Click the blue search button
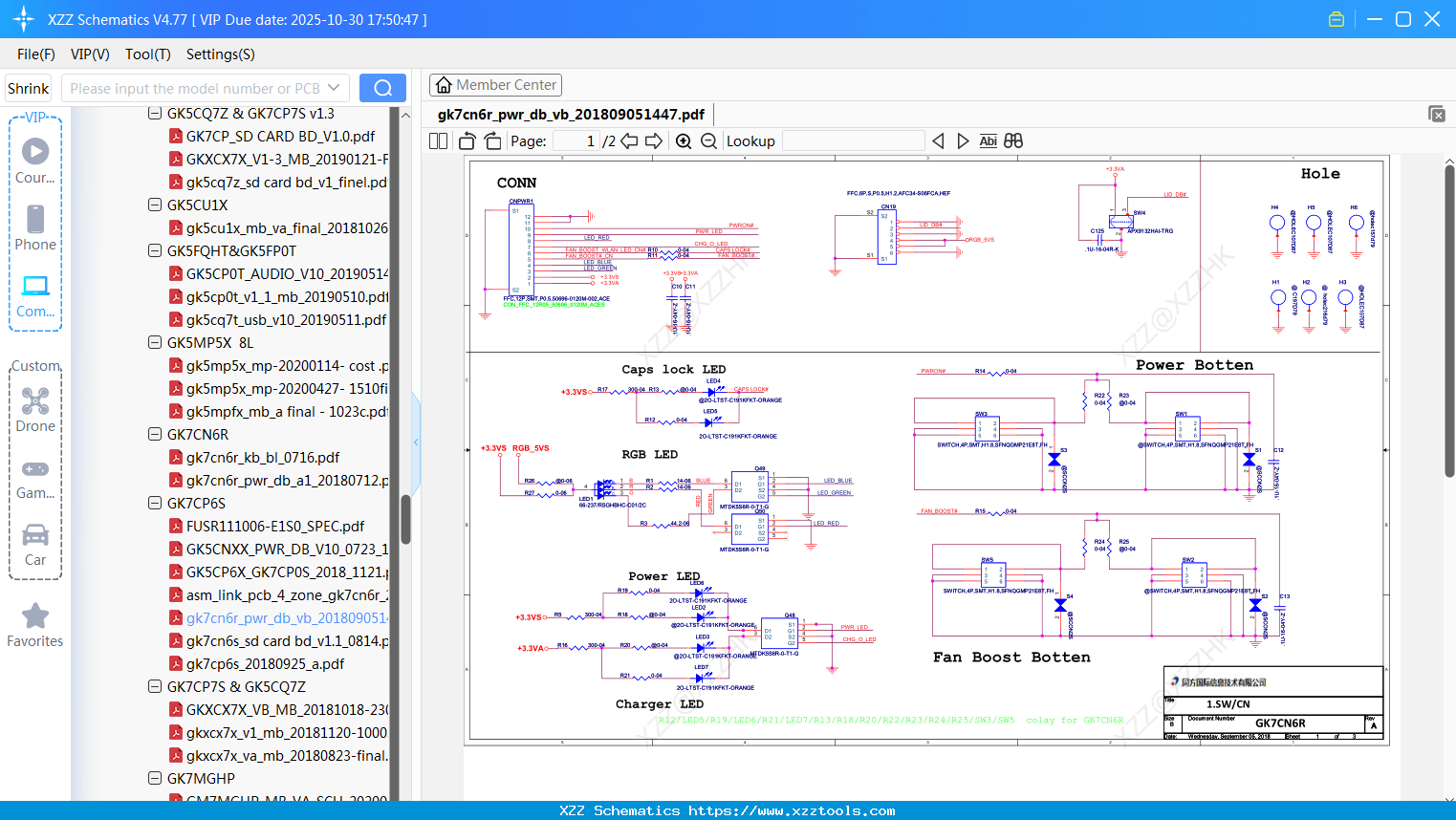The height and width of the screenshot is (820, 1456). 382,88
